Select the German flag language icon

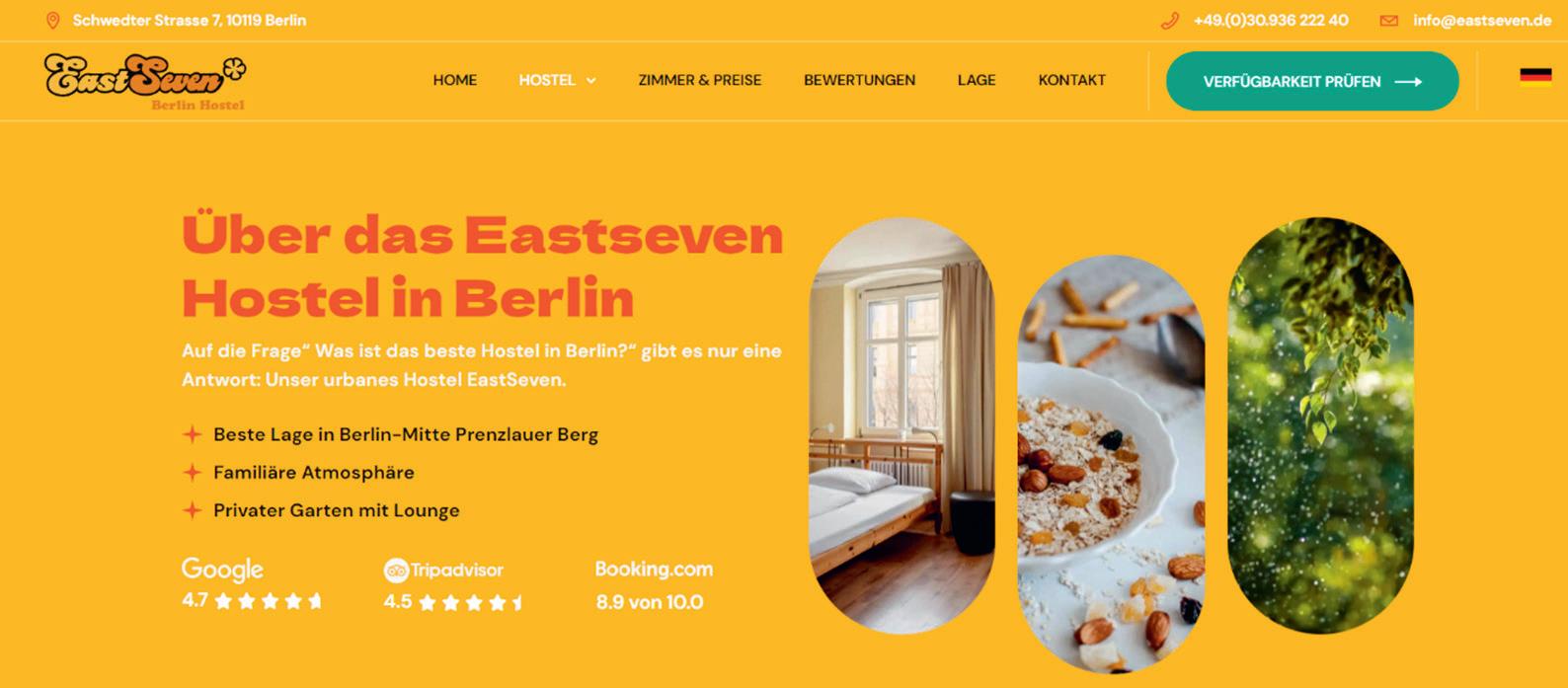[x=1535, y=79]
